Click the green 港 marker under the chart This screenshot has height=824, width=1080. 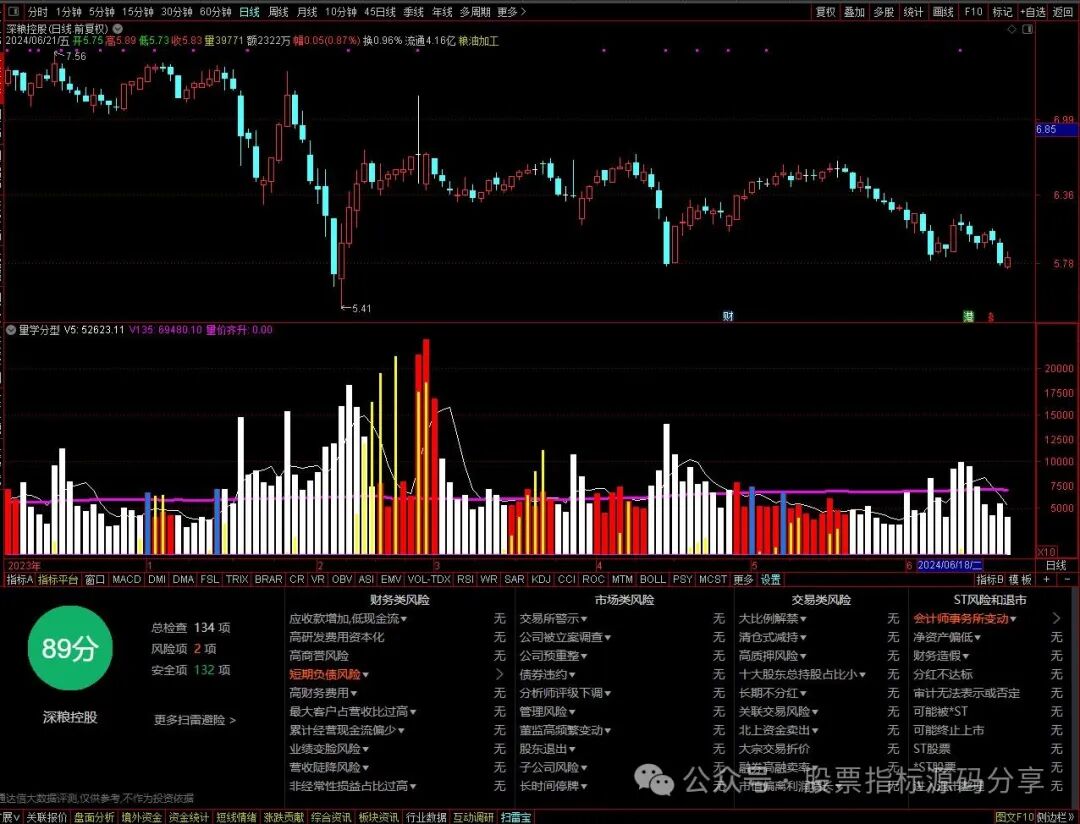point(968,316)
